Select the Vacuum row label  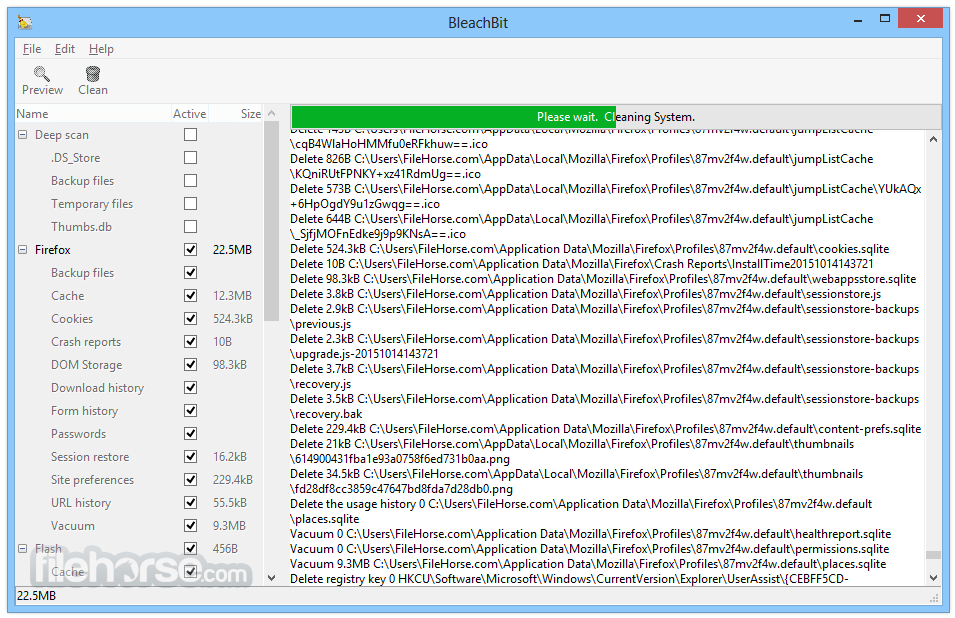coord(72,525)
